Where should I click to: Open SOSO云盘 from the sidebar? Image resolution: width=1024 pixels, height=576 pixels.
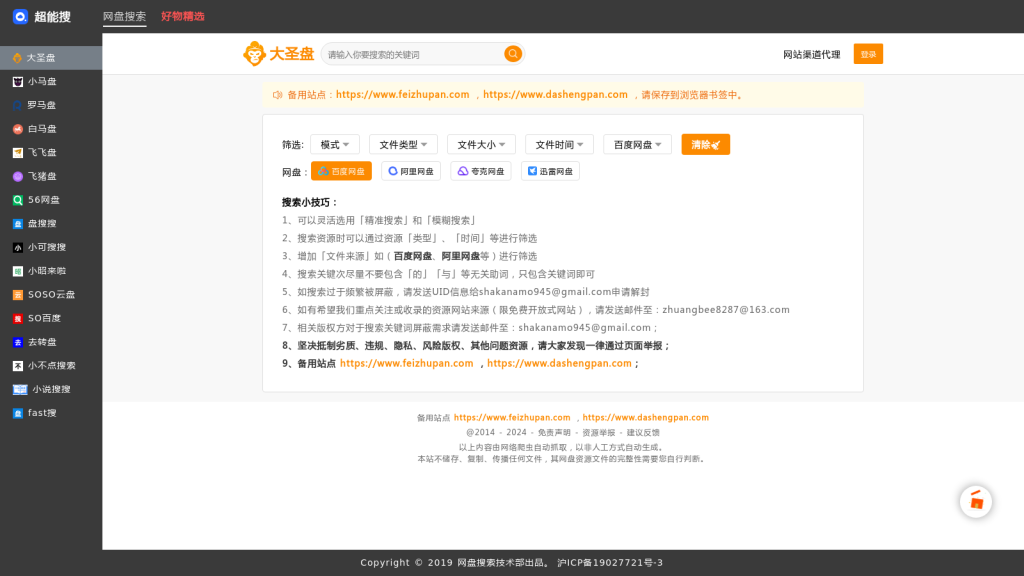pyautogui.click(x=51, y=295)
